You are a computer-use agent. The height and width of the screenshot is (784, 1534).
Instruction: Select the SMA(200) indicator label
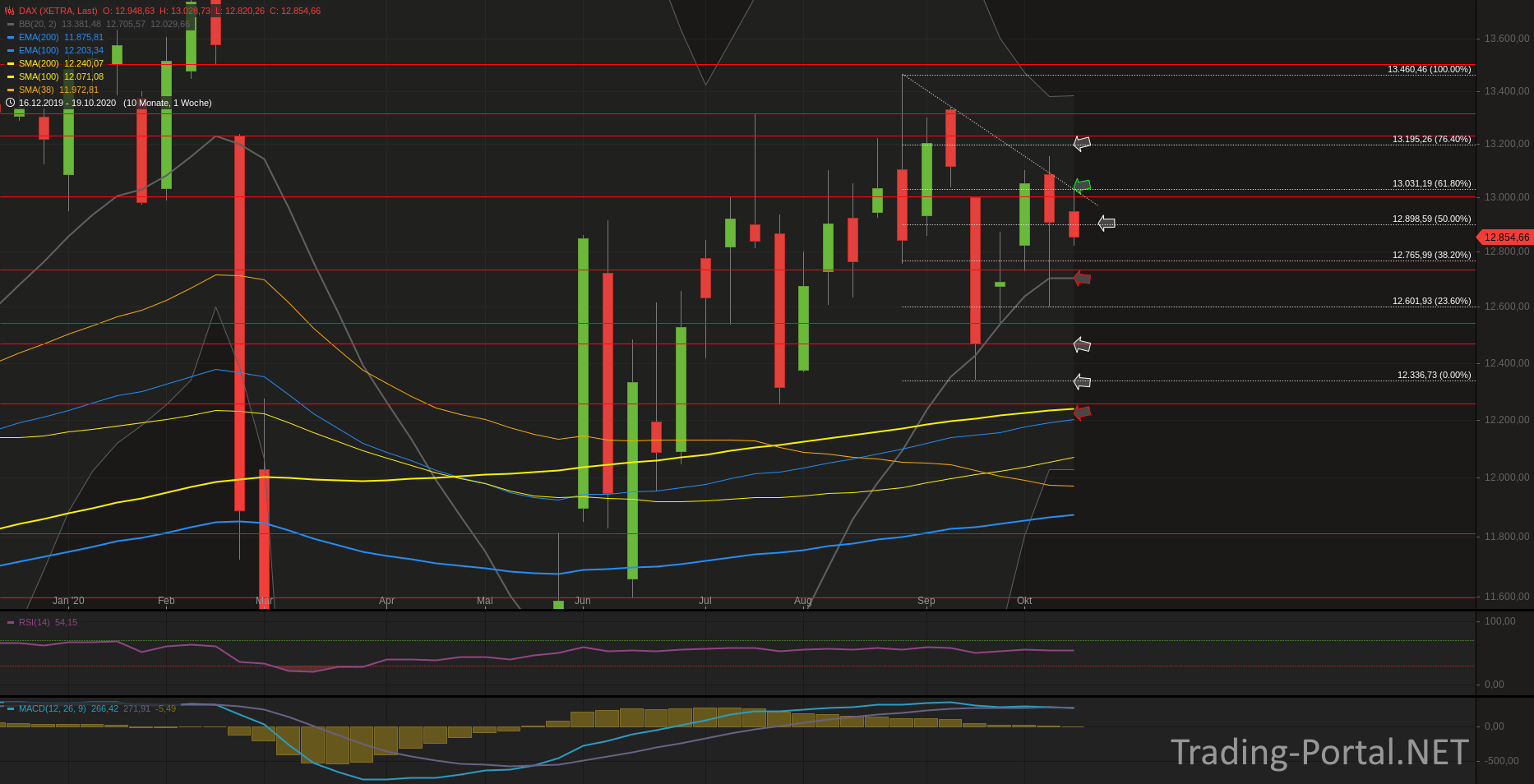(x=39, y=63)
